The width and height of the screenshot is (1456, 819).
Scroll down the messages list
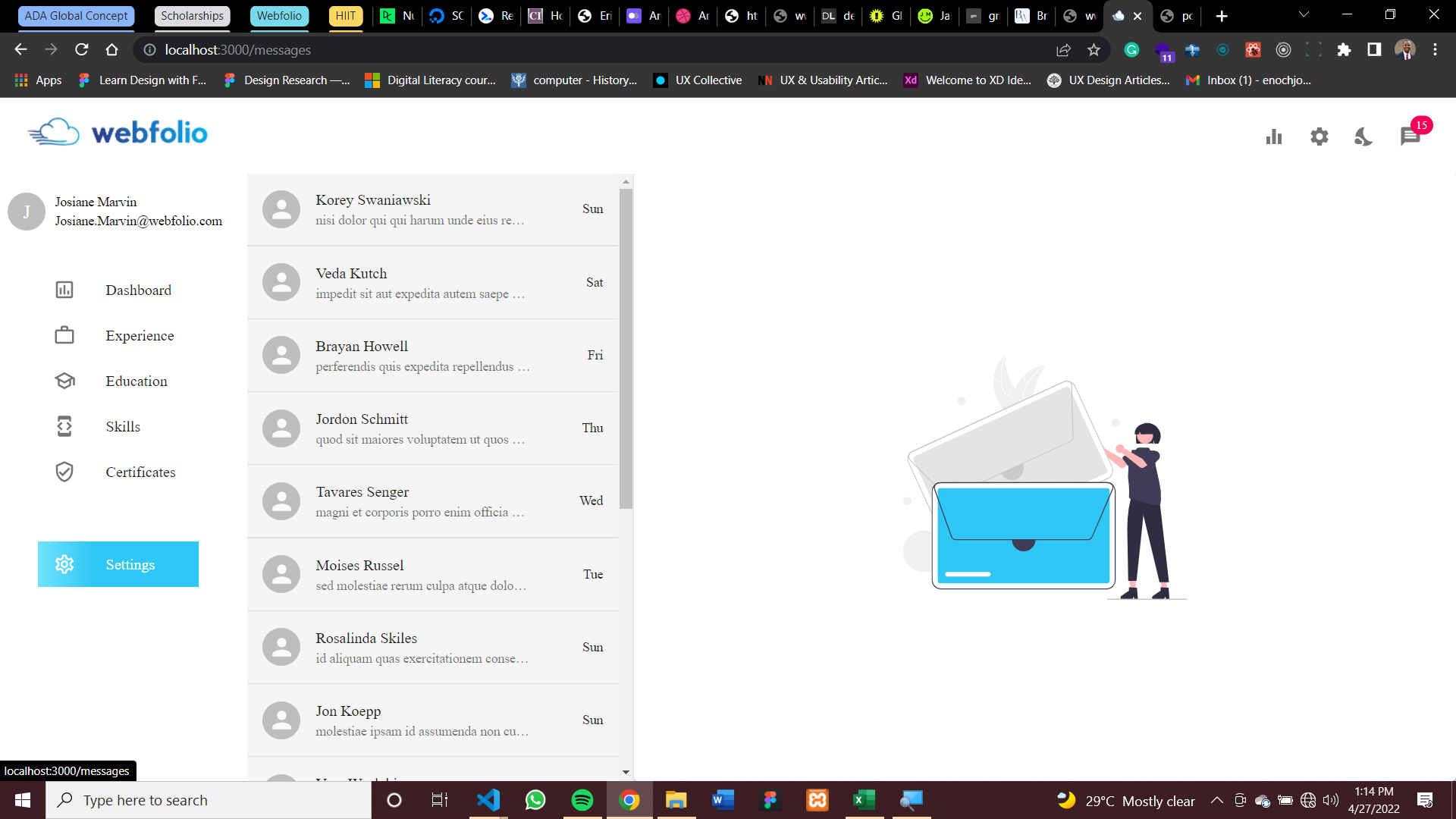tap(626, 772)
